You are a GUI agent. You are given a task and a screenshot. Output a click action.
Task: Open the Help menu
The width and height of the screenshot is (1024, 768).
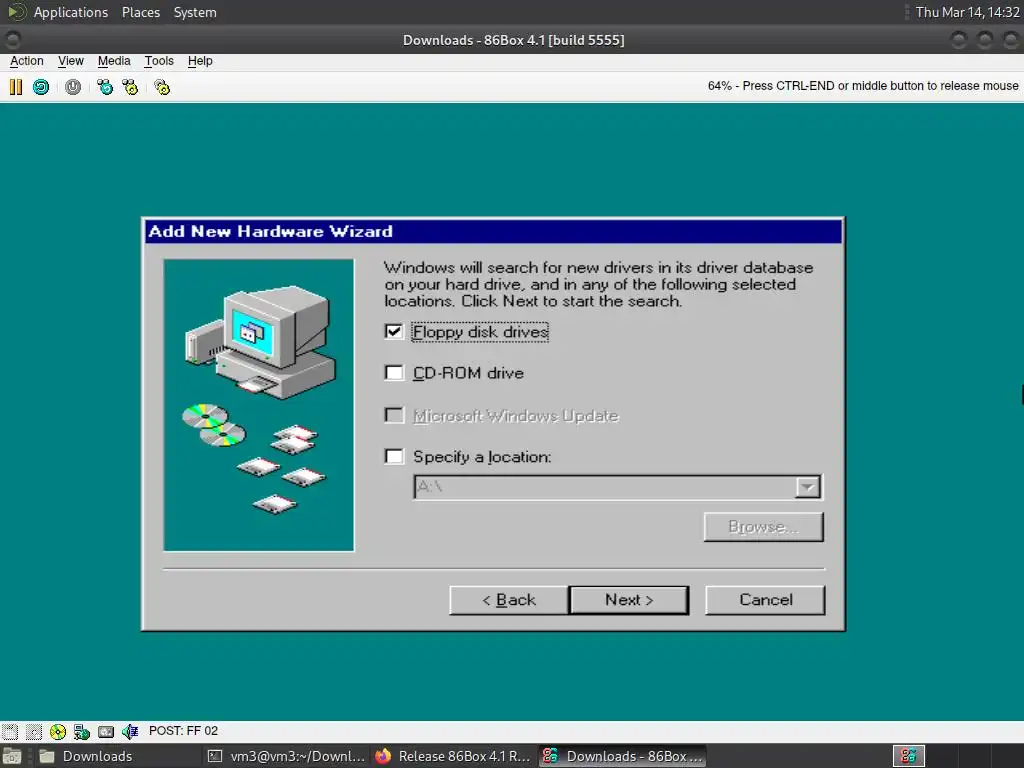pos(200,61)
